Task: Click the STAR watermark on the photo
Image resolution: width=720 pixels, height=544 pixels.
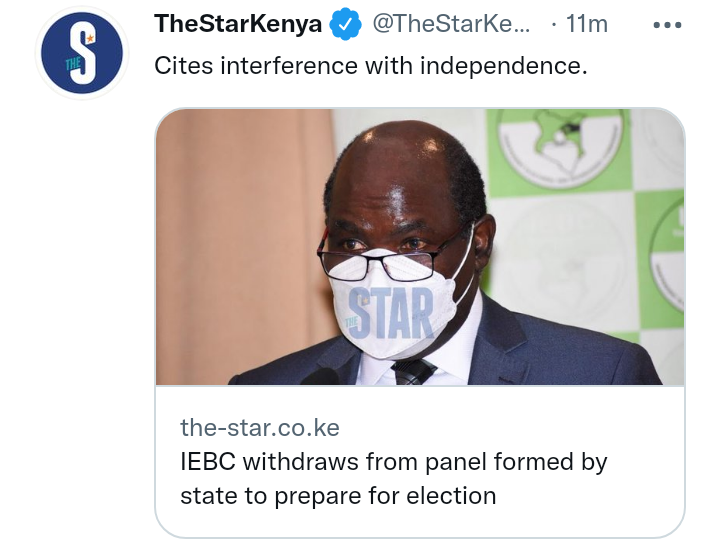Action: coord(391,313)
